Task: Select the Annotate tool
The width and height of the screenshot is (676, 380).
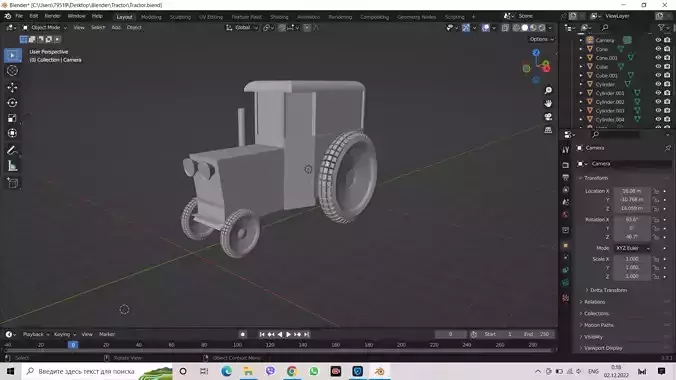Action: (x=12, y=151)
